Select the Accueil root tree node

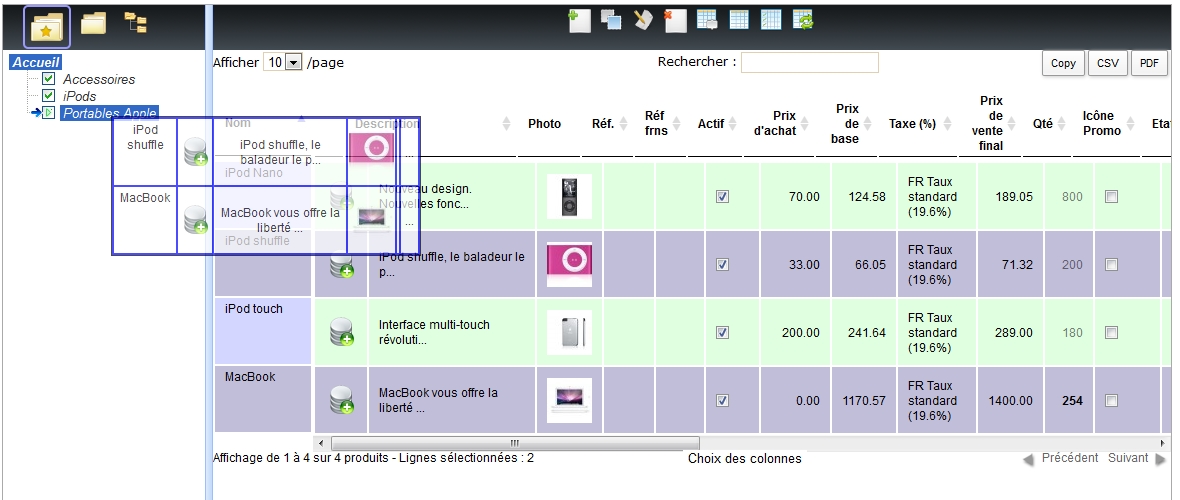pos(35,62)
